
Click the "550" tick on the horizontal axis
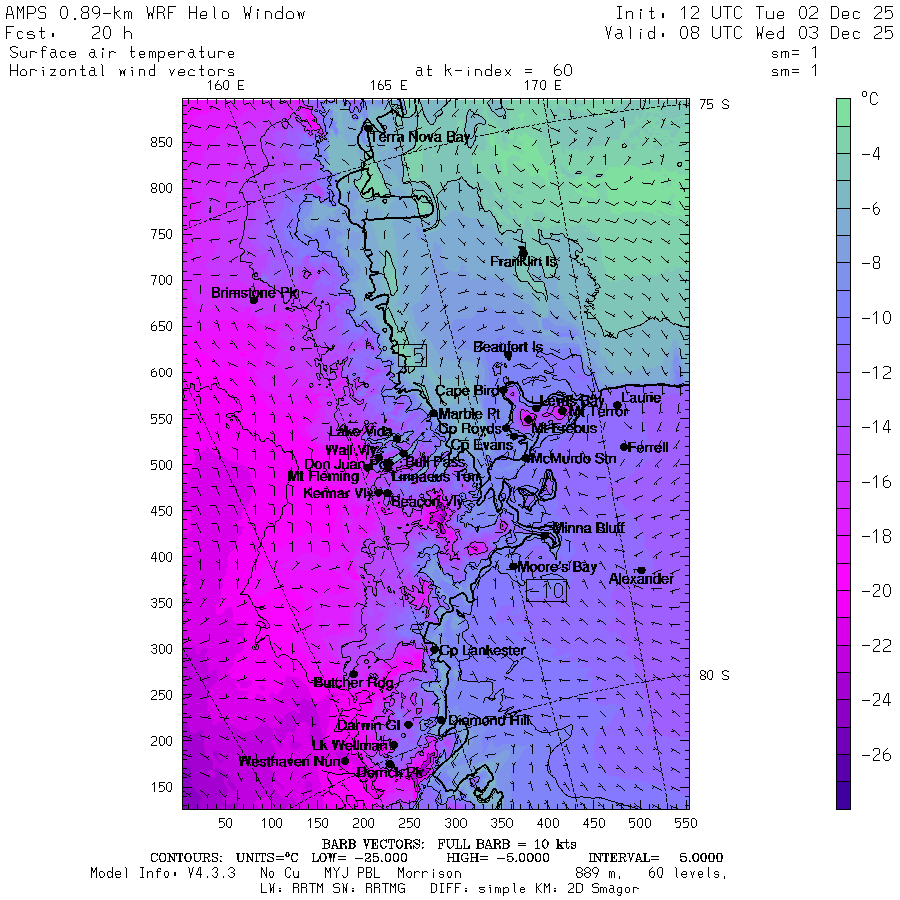[686, 823]
